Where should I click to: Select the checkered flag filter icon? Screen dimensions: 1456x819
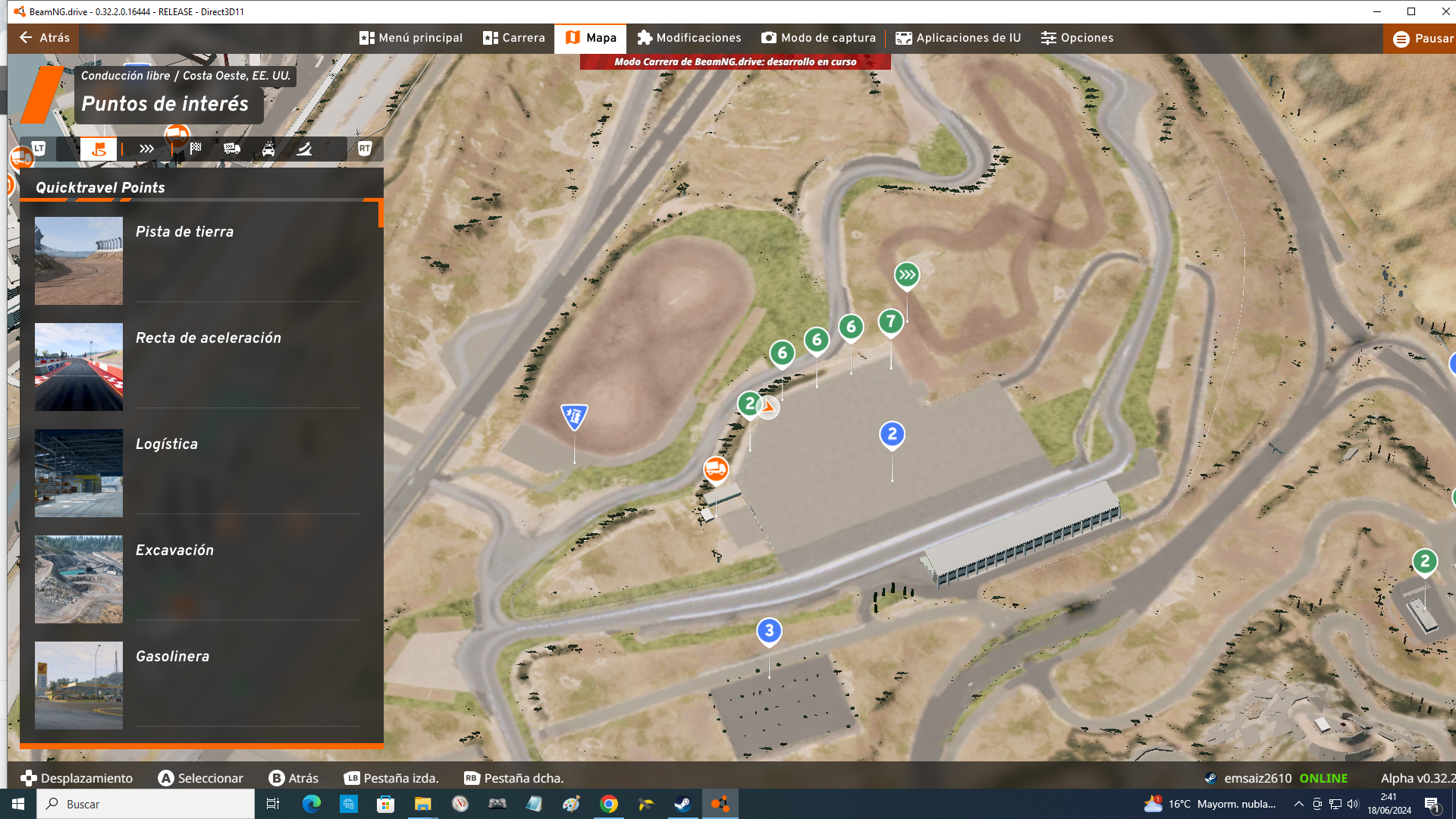(x=196, y=149)
